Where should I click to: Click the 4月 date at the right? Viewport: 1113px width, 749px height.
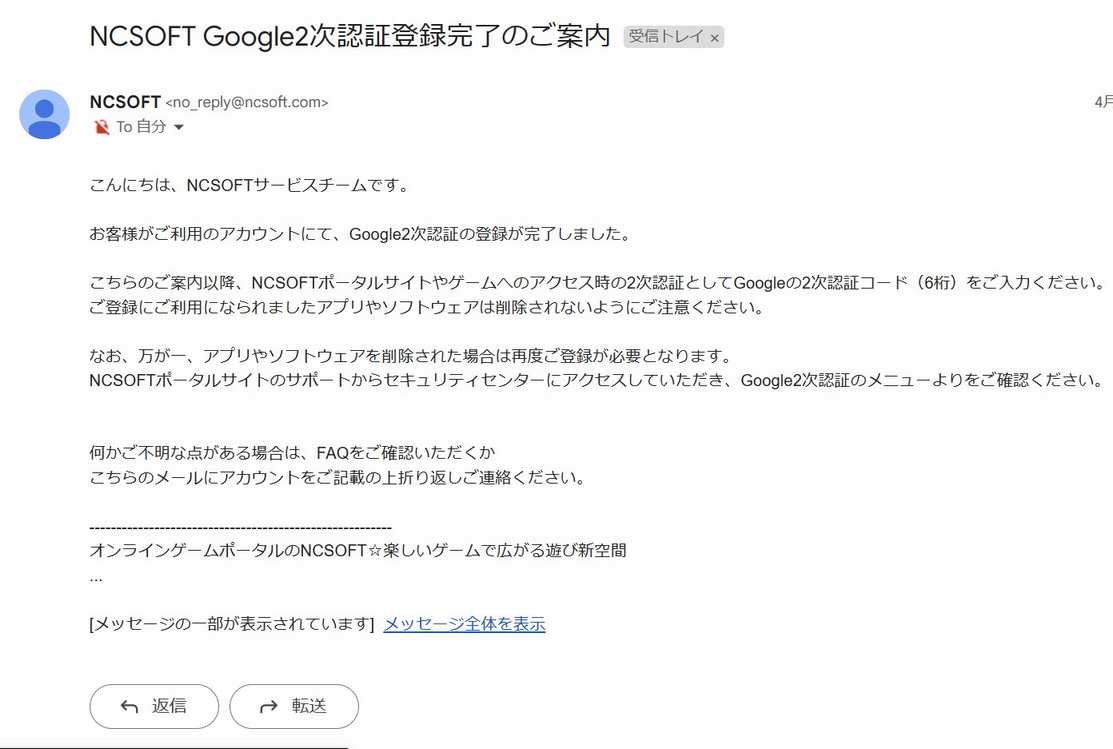click(1102, 102)
